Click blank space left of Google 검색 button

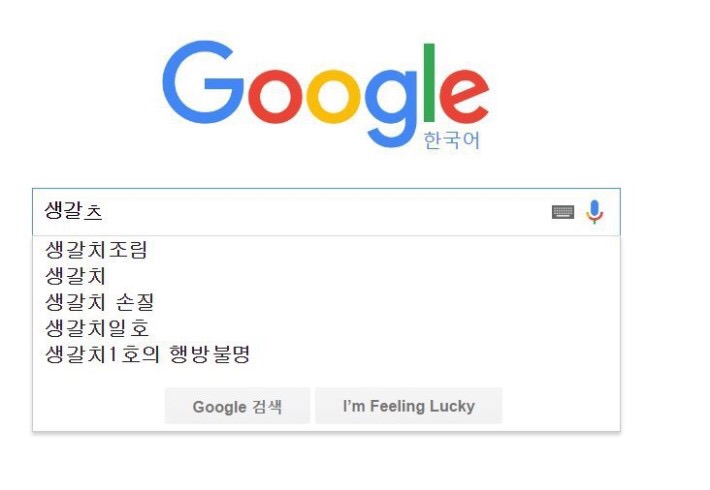tap(98, 406)
